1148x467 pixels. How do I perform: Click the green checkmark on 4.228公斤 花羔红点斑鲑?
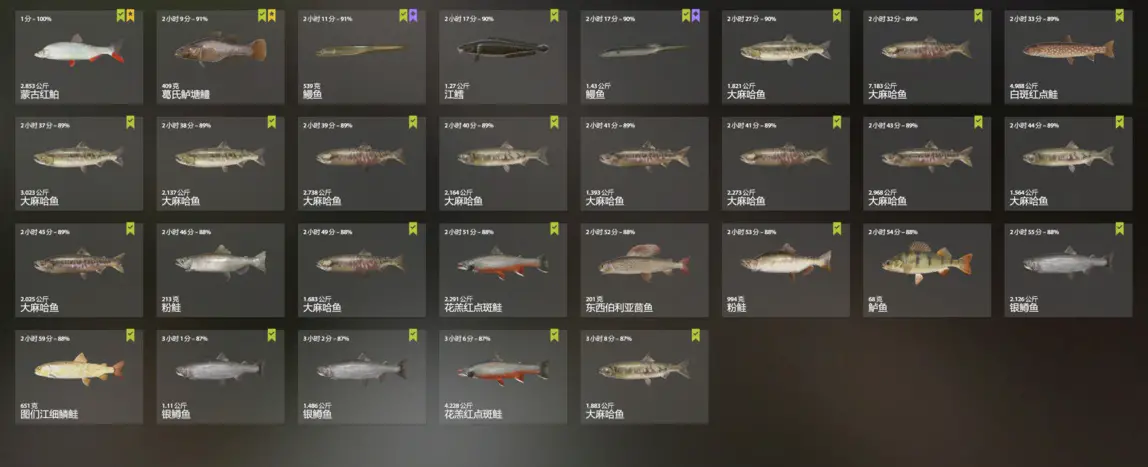[x=554, y=335]
